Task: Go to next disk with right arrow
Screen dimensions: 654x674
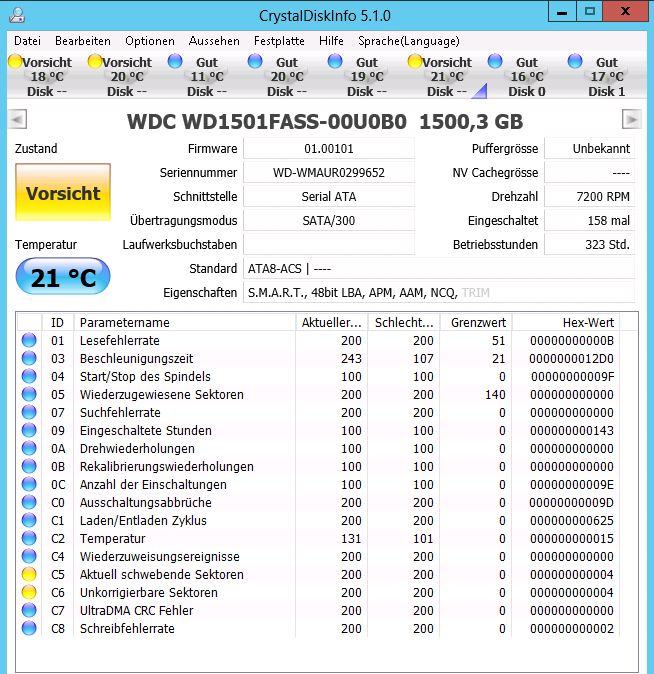Action: pyautogui.click(x=631, y=119)
